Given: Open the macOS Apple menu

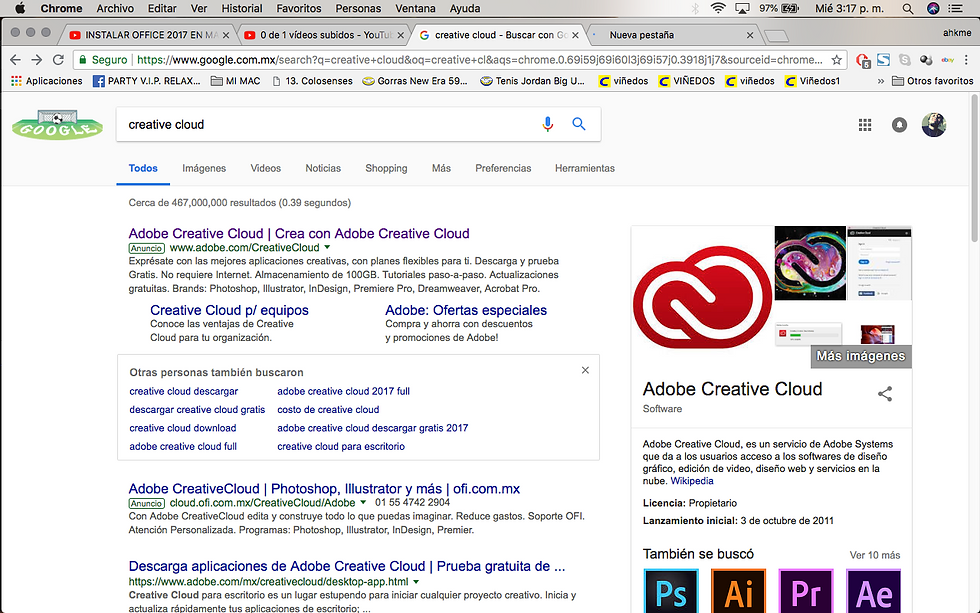Looking at the screenshot, I should pyautogui.click(x=20, y=8).
